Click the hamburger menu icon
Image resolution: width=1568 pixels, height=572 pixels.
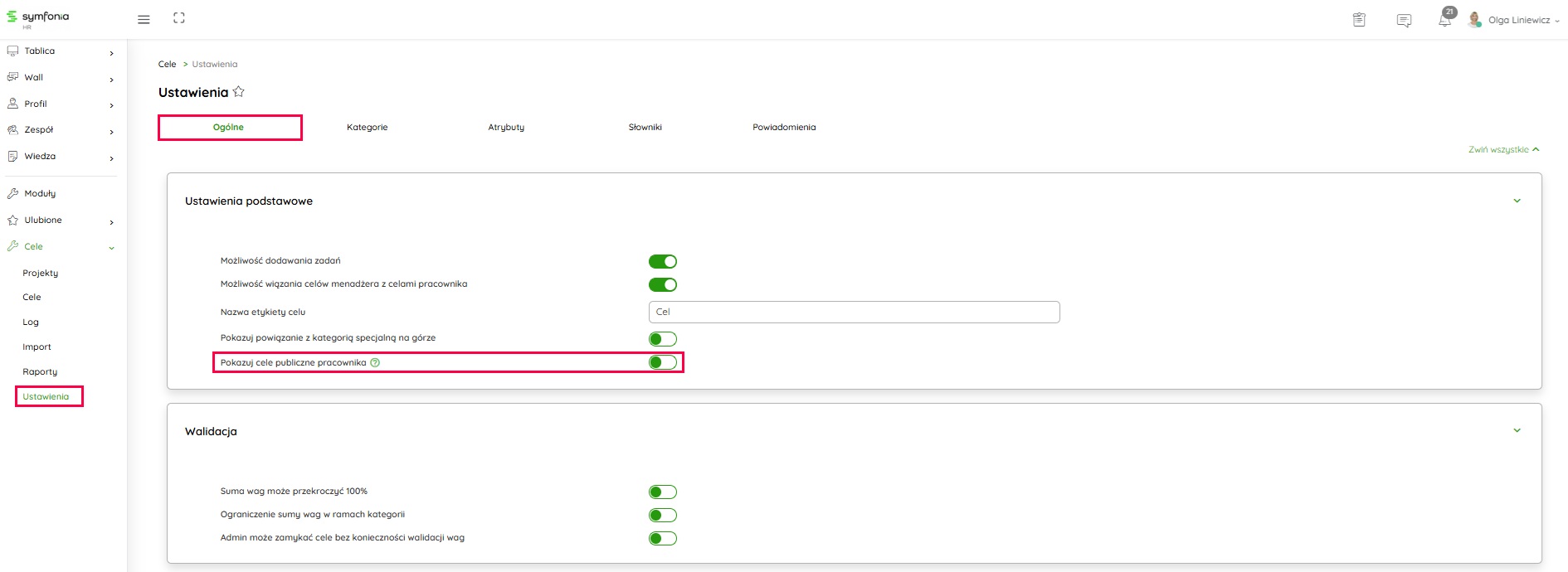(x=144, y=19)
